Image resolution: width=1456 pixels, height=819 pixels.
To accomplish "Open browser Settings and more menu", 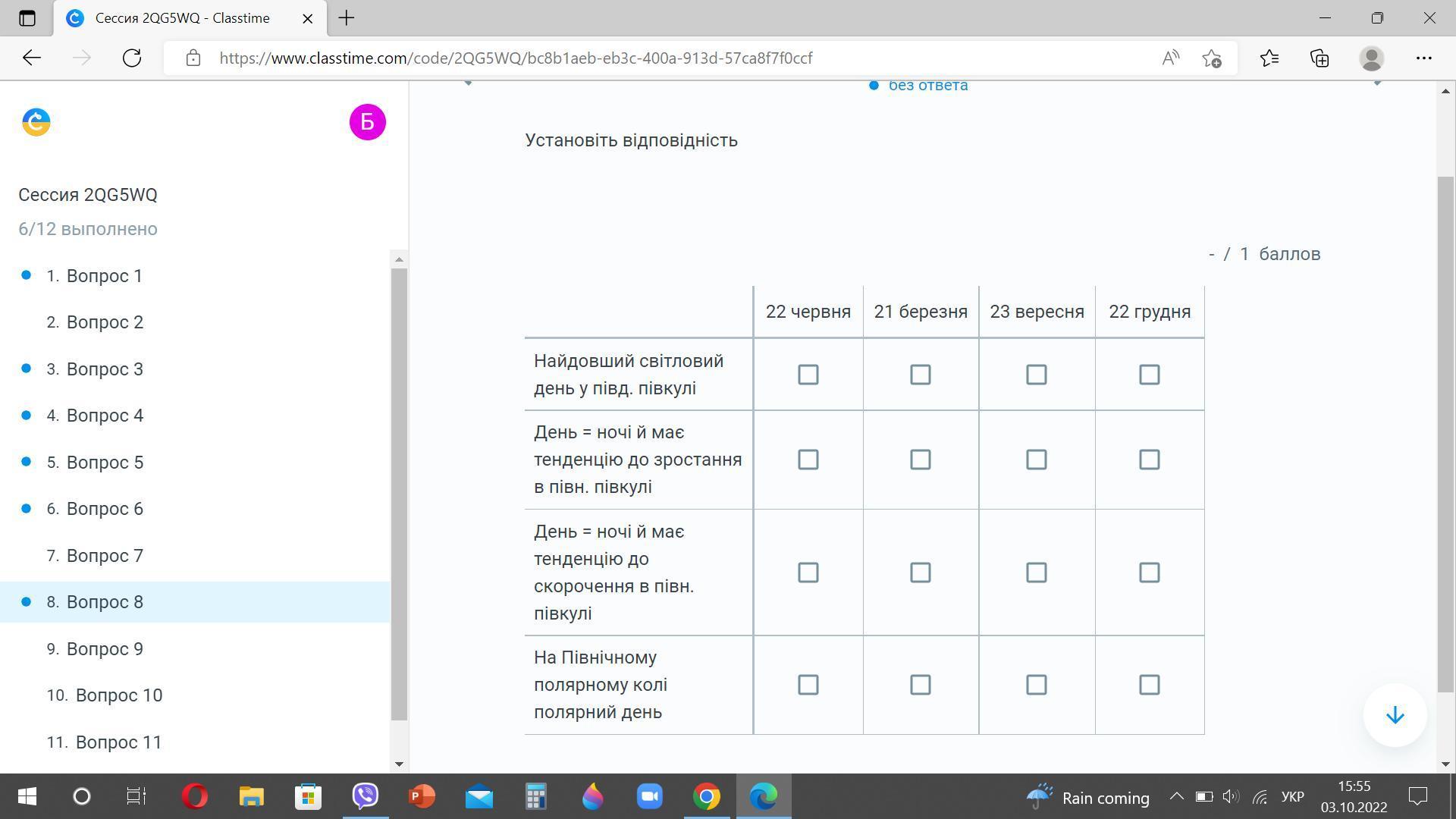I will (1423, 58).
